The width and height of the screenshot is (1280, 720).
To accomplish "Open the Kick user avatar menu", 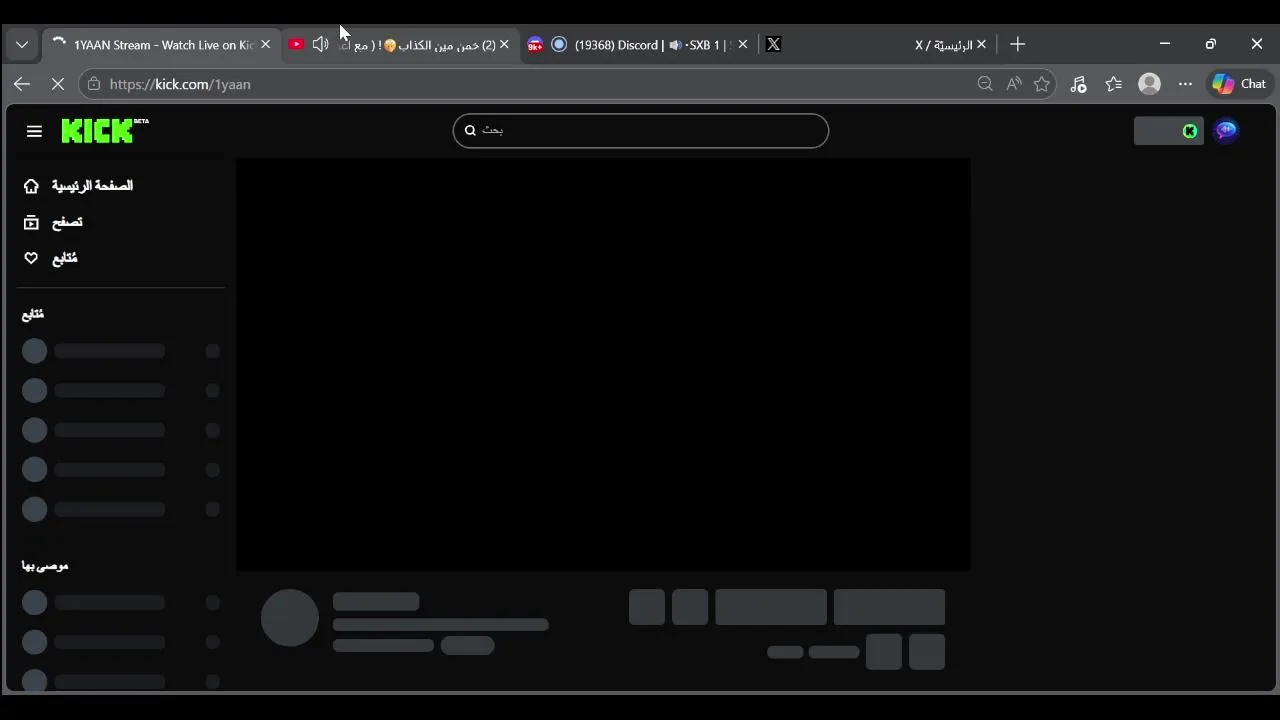I will (x=1226, y=131).
